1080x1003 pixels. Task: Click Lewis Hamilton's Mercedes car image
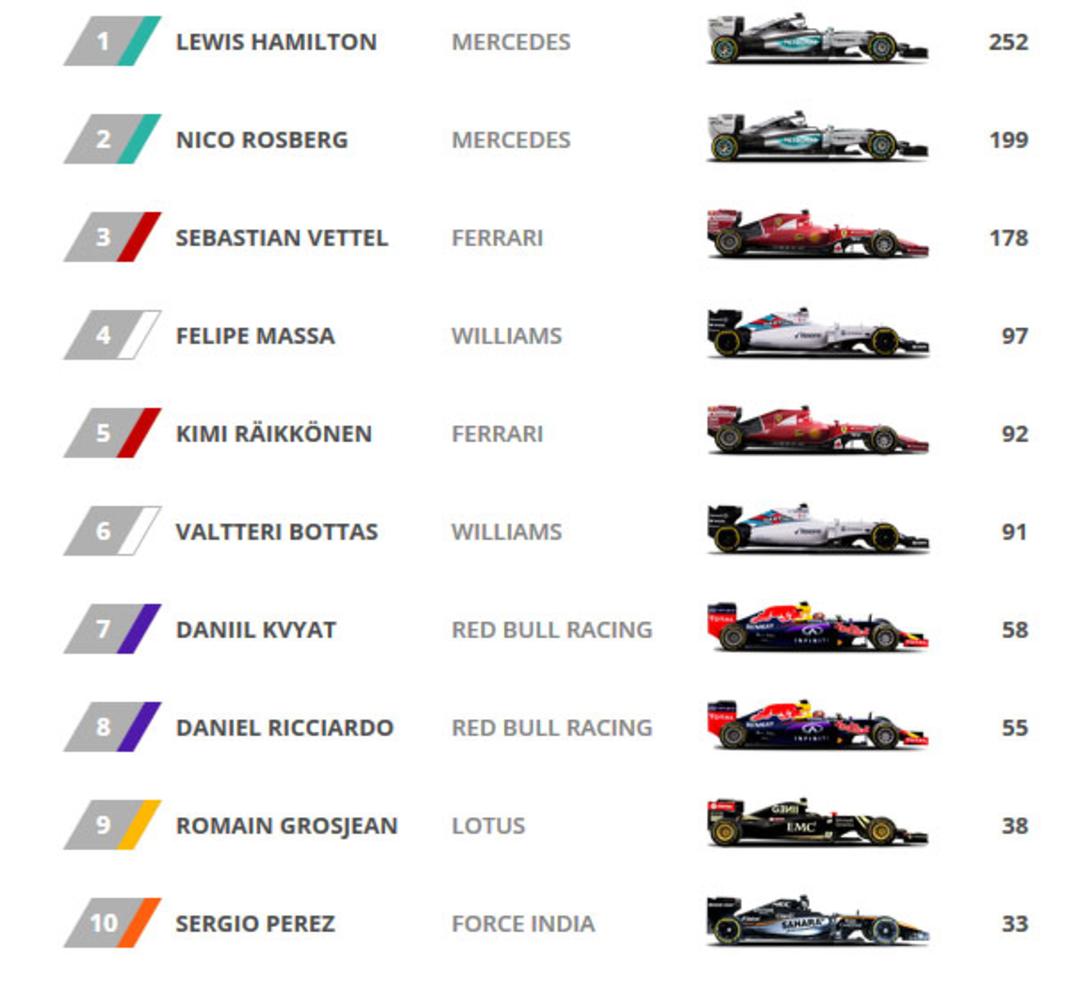818,39
